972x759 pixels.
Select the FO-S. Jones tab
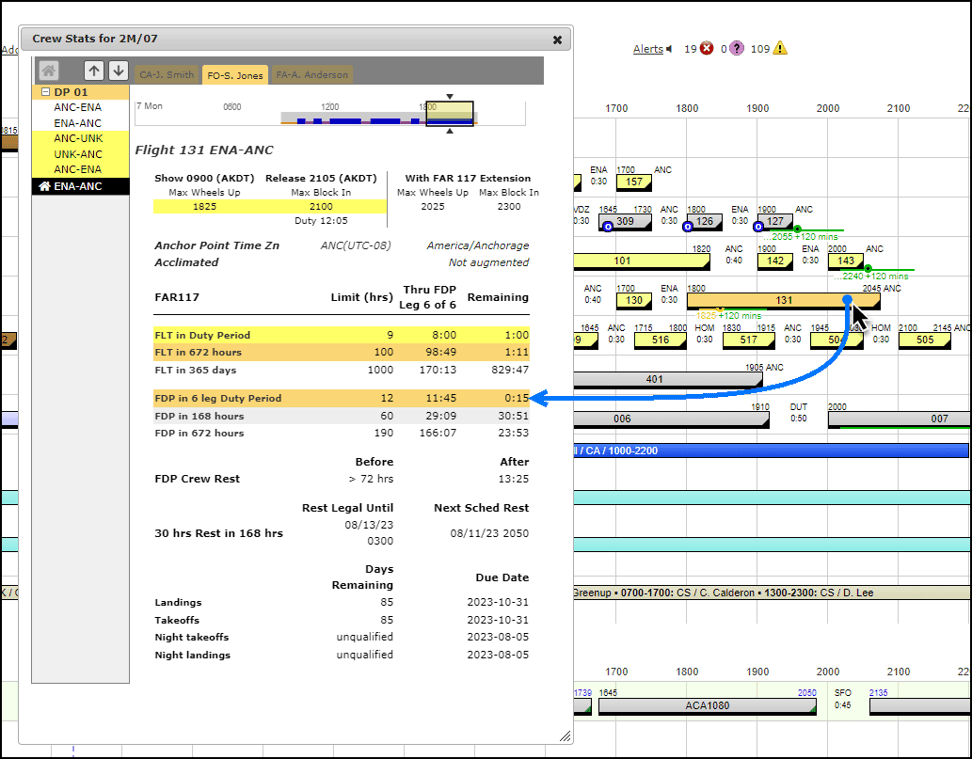click(234, 75)
